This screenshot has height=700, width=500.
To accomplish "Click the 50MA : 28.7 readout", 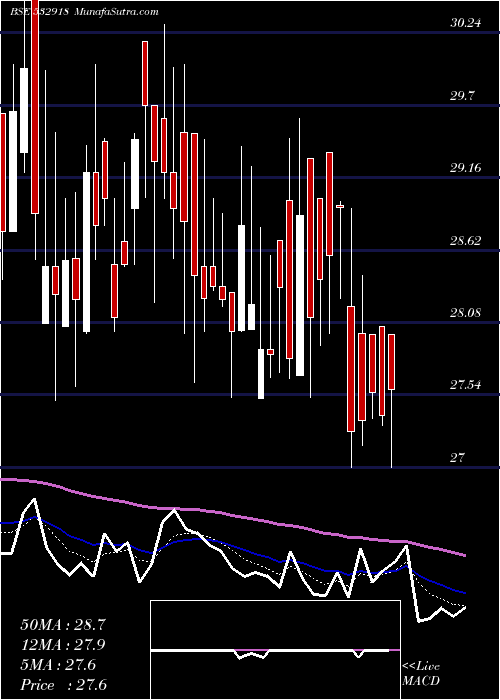I will (x=62, y=624).
